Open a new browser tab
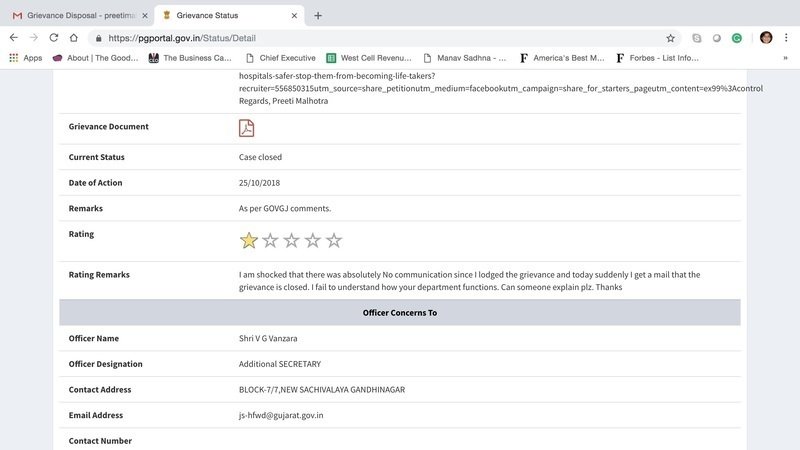Image resolution: width=800 pixels, height=450 pixels. [318, 15]
